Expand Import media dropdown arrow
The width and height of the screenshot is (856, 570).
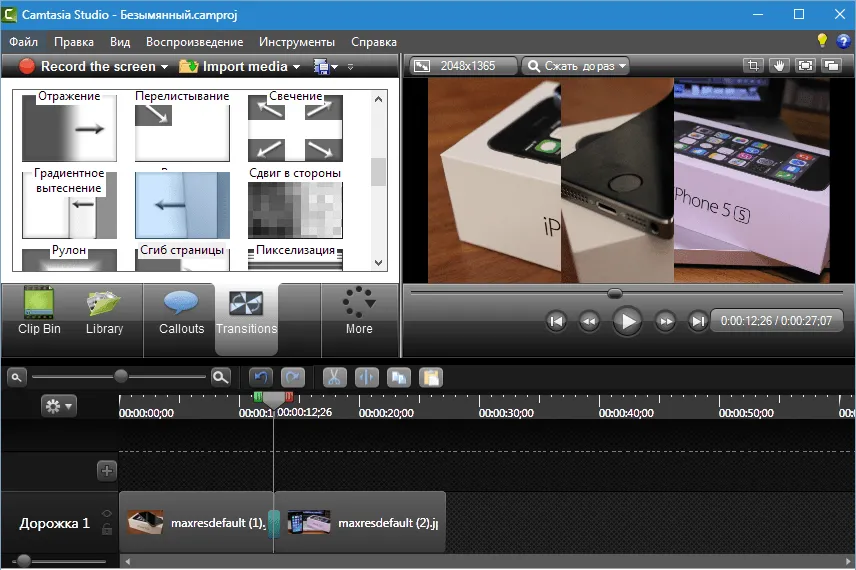point(296,67)
